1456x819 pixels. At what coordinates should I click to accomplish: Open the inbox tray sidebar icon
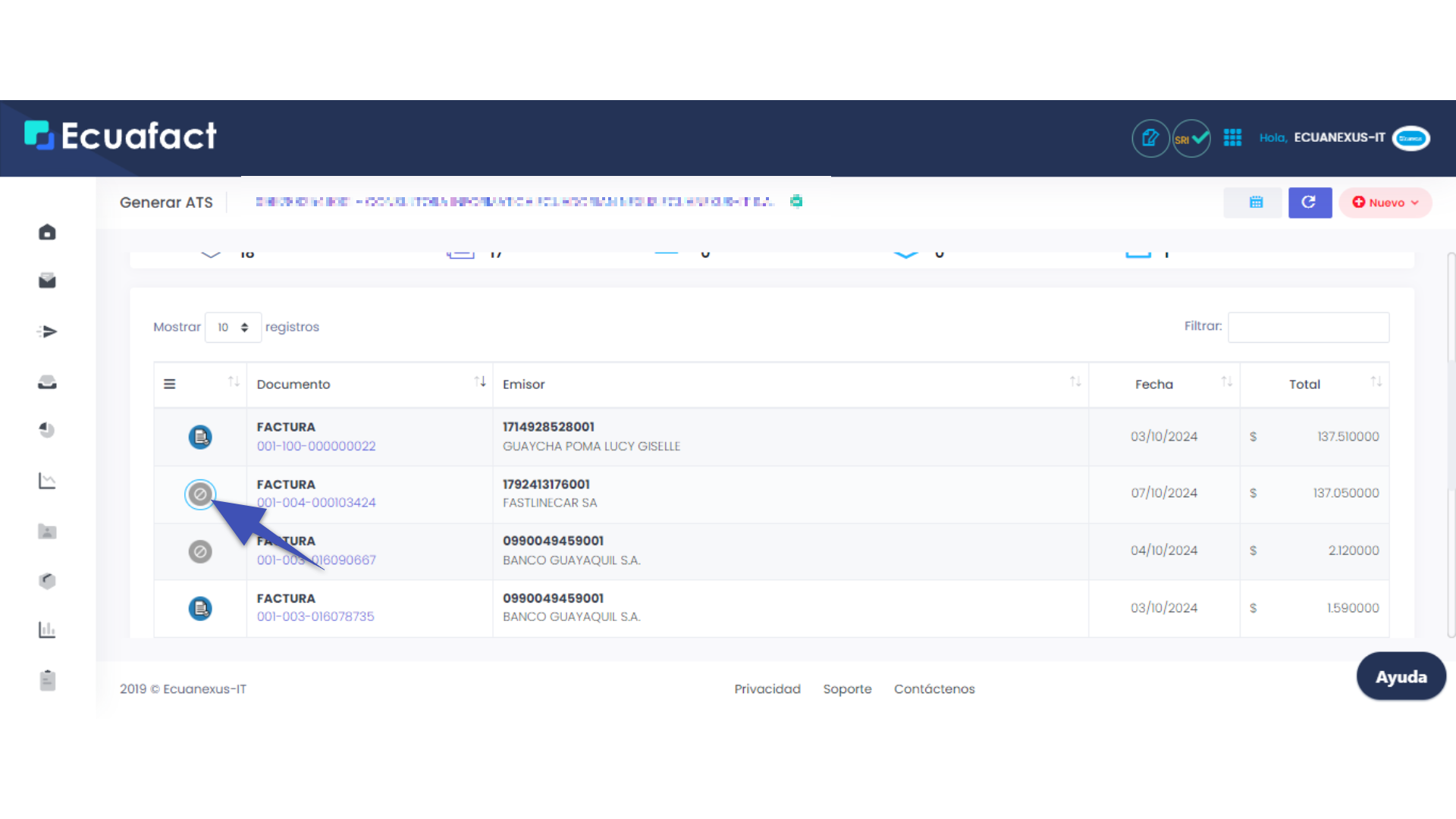pyautogui.click(x=47, y=382)
